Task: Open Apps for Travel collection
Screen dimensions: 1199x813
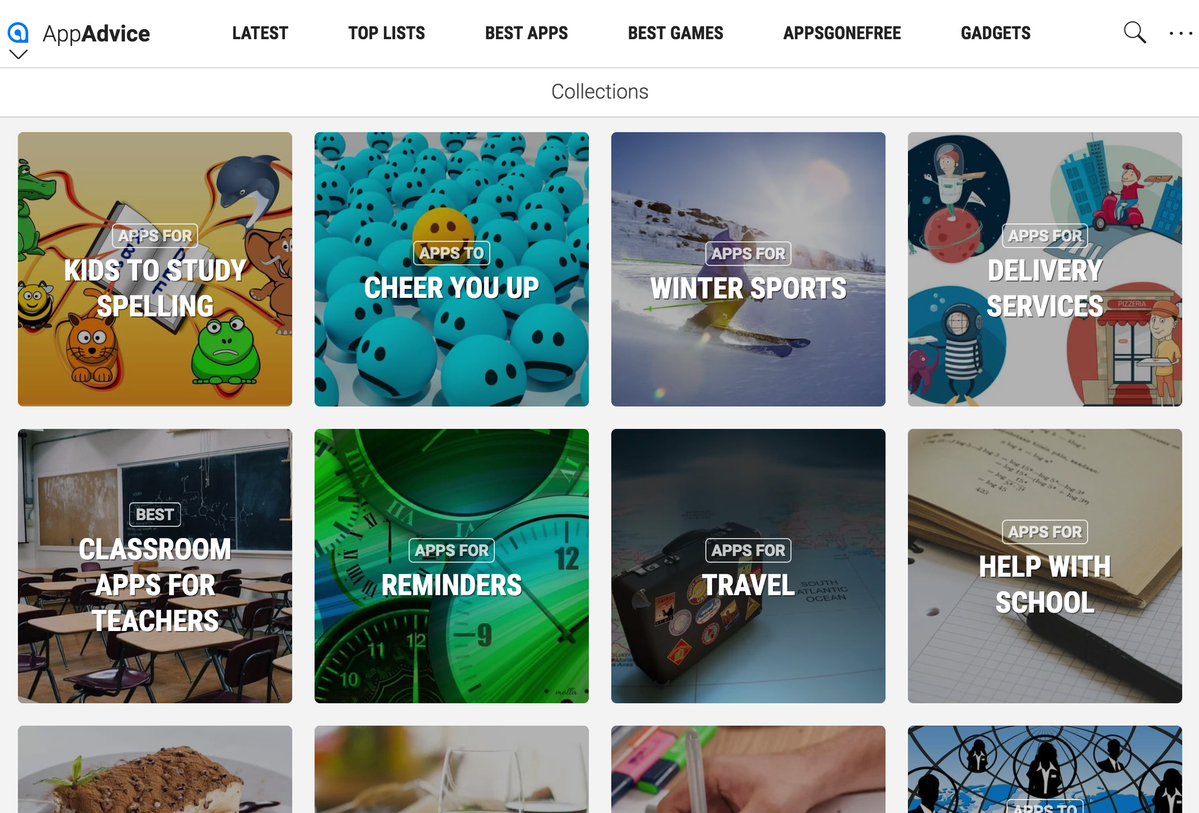Action: click(748, 566)
